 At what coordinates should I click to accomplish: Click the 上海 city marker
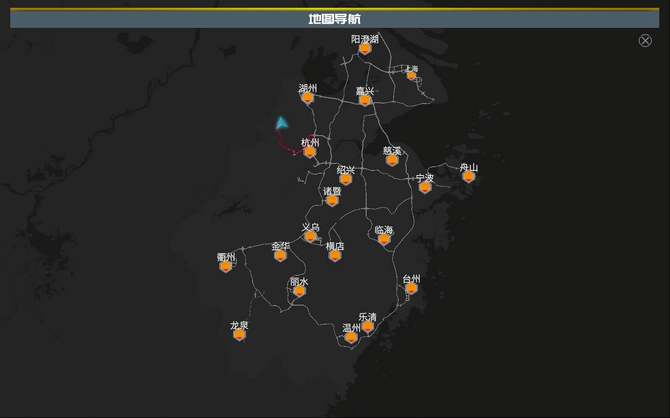[411, 75]
